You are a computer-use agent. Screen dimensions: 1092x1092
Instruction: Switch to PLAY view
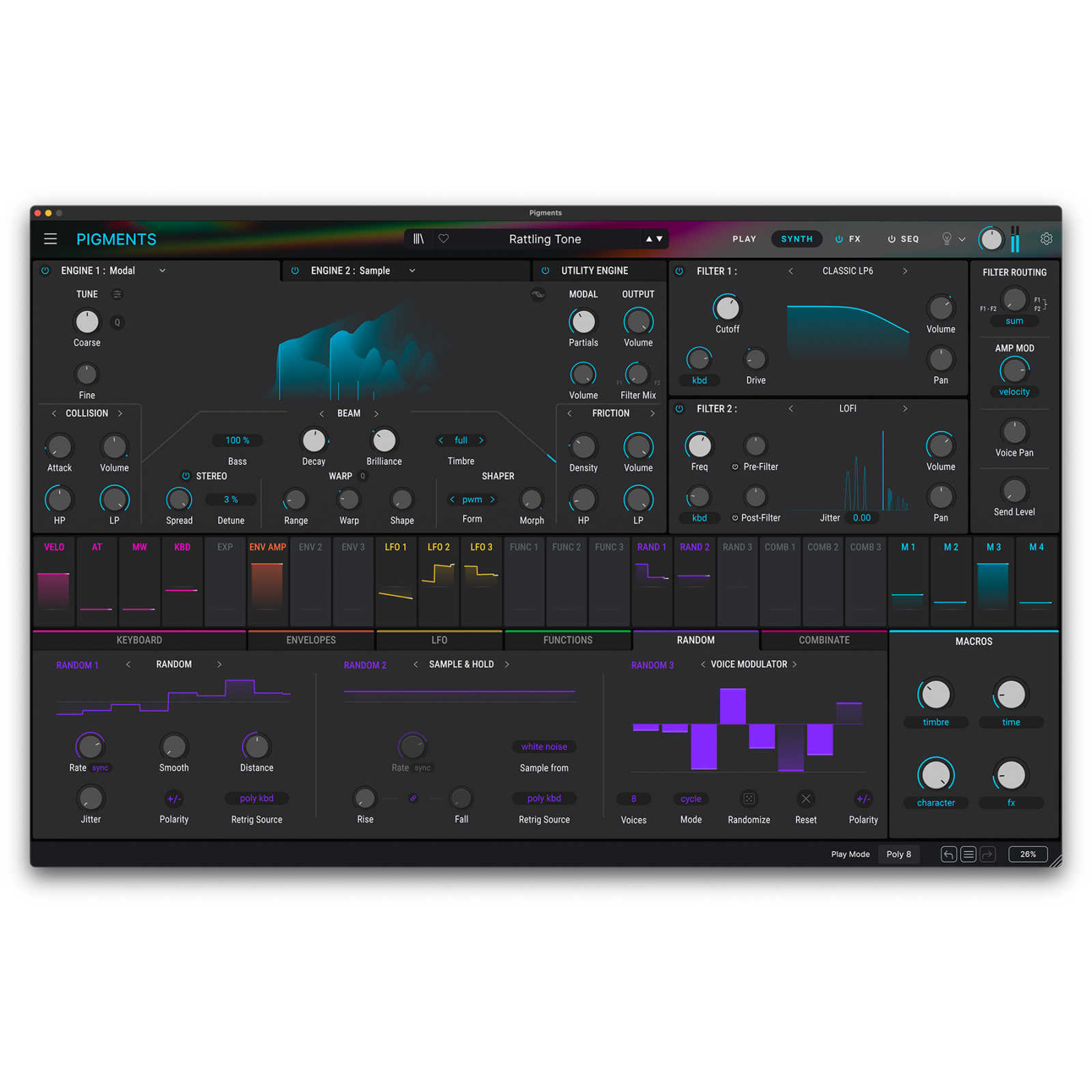pos(744,239)
